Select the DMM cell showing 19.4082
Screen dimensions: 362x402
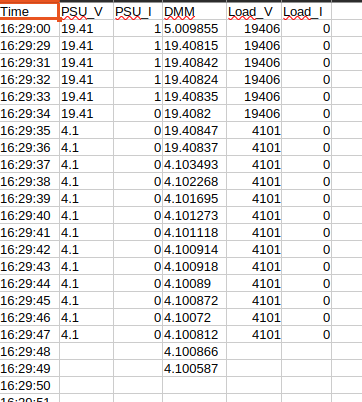point(195,114)
